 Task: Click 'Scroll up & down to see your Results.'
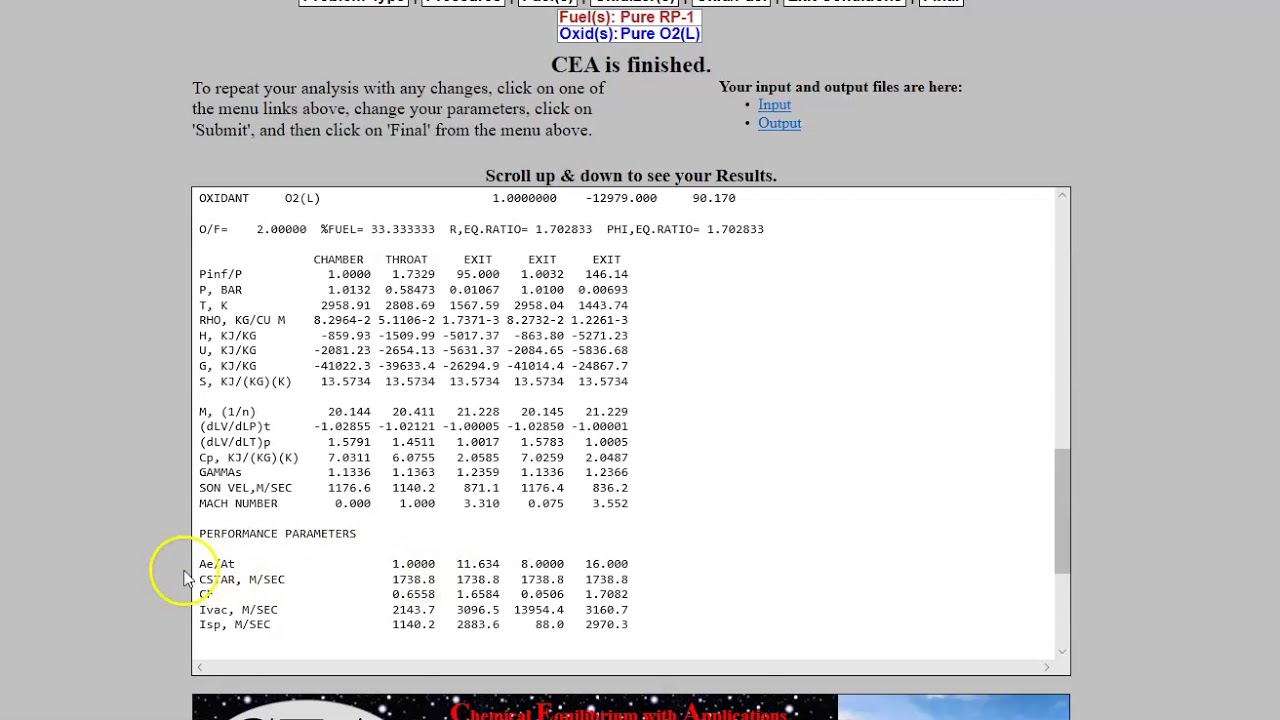tap(631, 176)
